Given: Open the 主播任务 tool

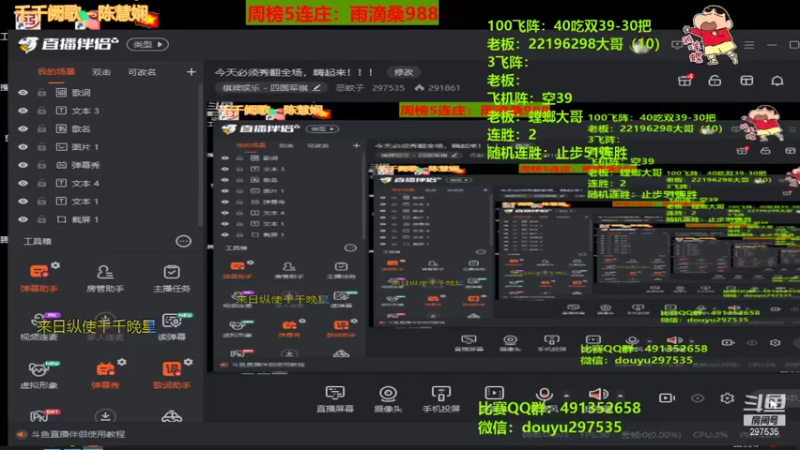Looking at the screenshot, I should pos(171,278).
